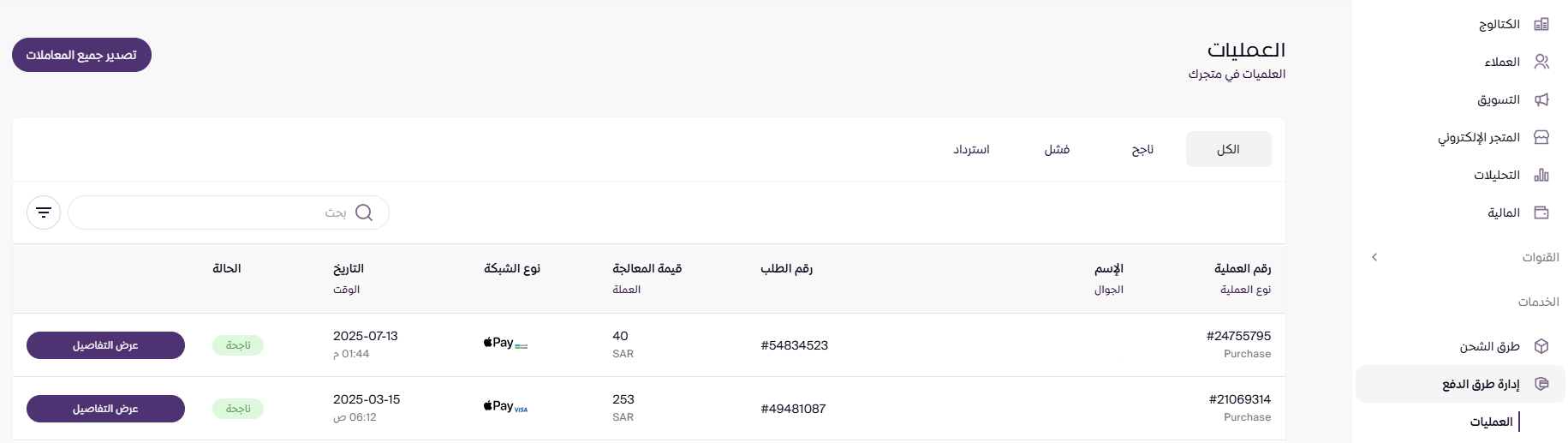1568x443 pixels.
Task: Select the all (الكل) tab
Action: point(1228,150)
